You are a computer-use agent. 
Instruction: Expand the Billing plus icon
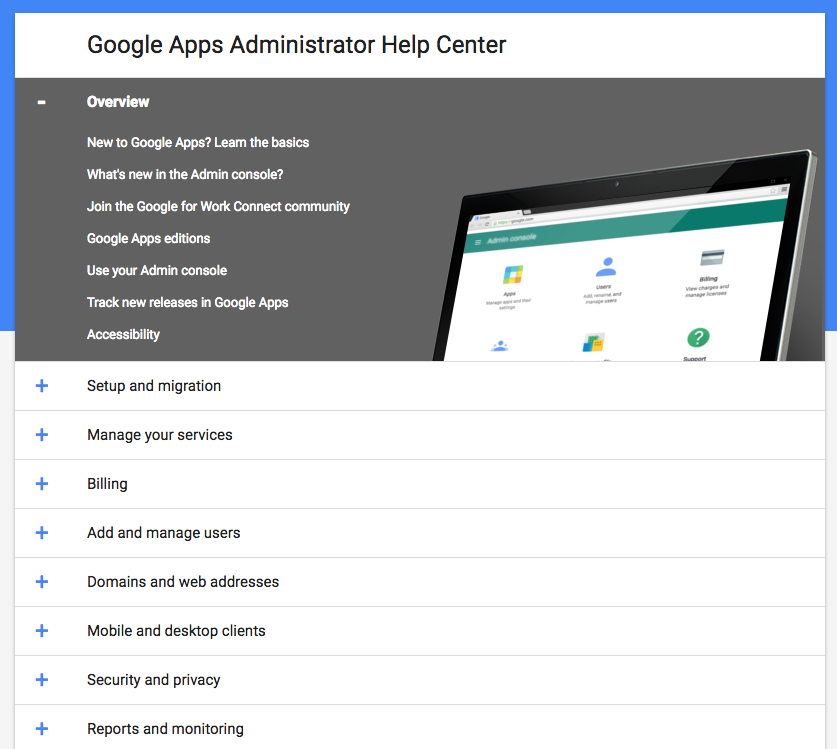click(42, 484)
